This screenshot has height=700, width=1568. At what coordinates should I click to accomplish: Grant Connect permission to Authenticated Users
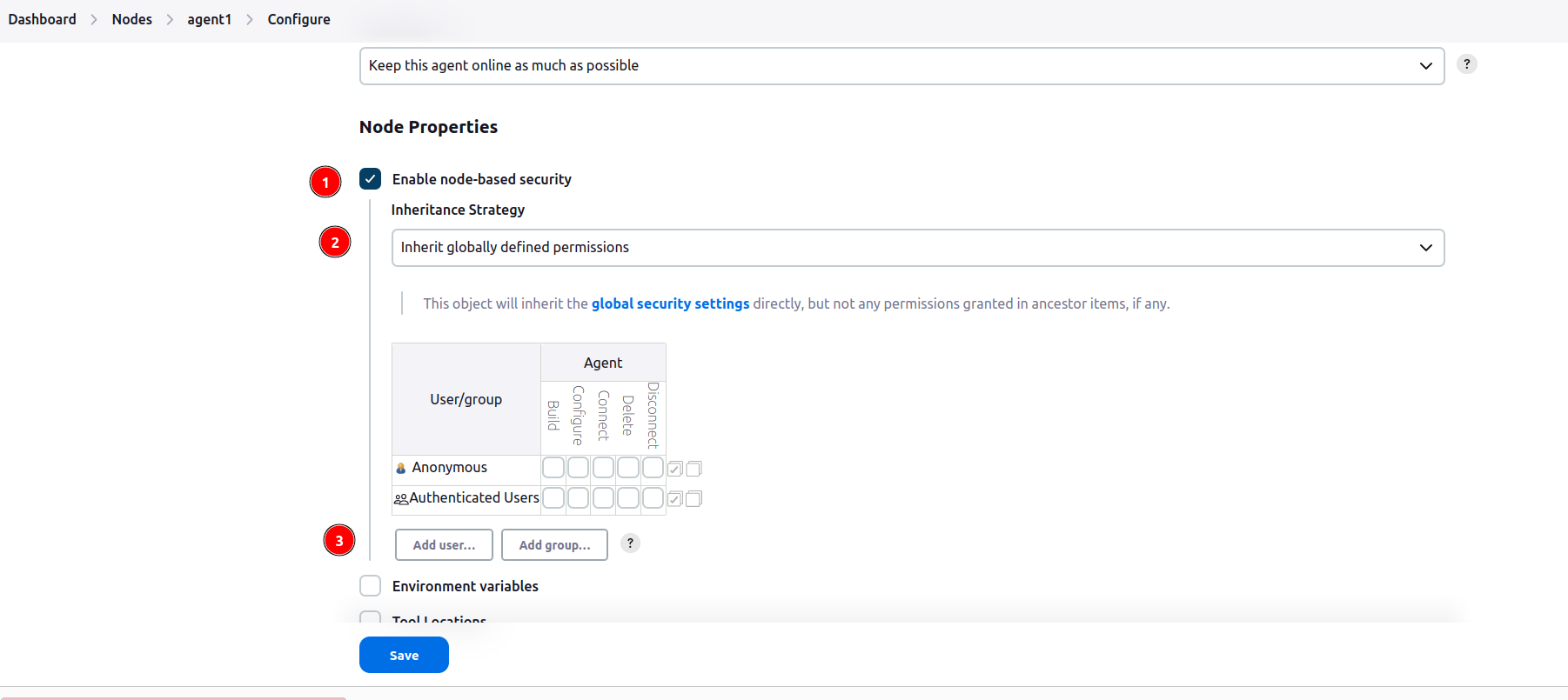603,498
